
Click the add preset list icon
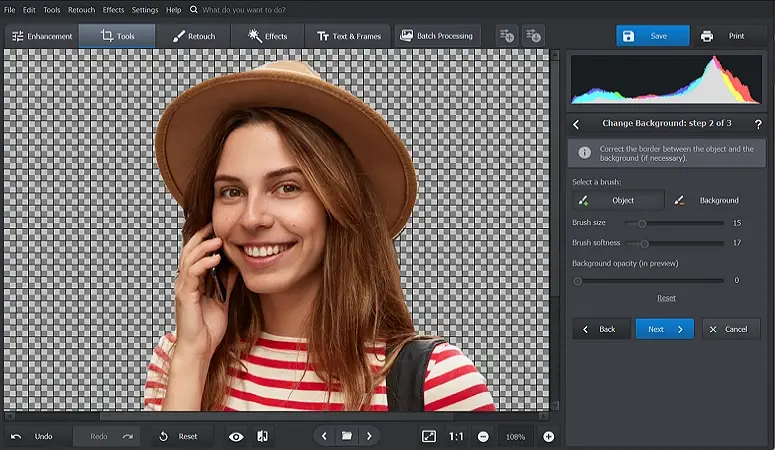pos(507,36)
